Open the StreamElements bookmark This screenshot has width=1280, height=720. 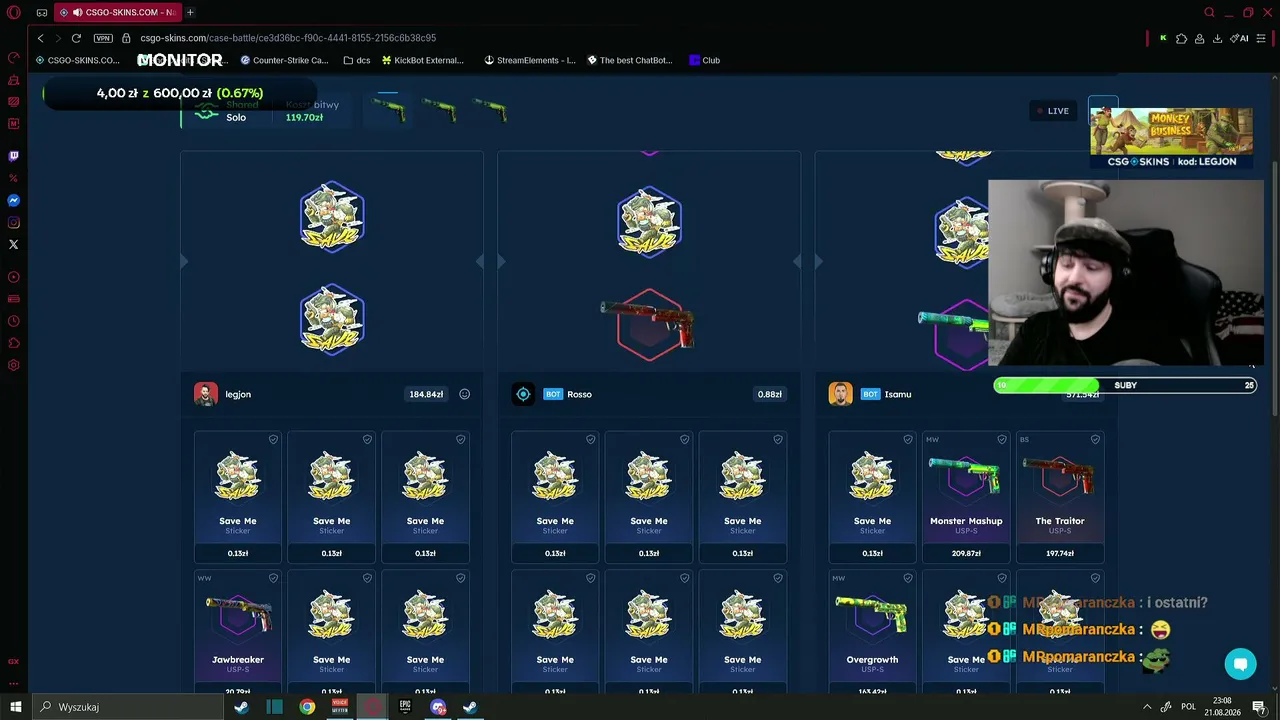[x=530, y=60]
